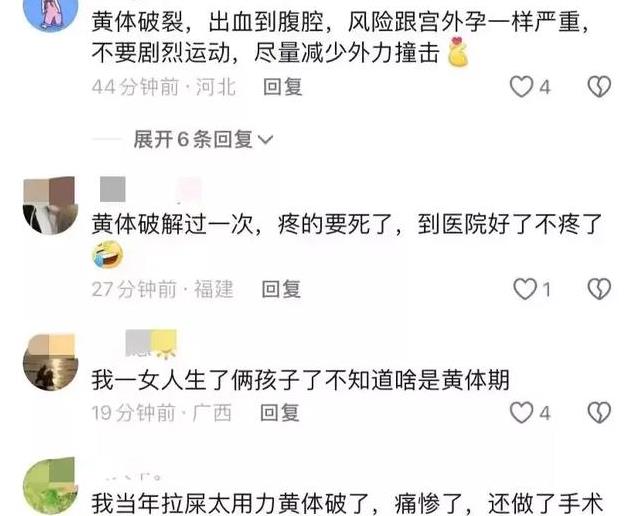
Task: Open green avatar of bottom commenter
Action: coord(50,487)
